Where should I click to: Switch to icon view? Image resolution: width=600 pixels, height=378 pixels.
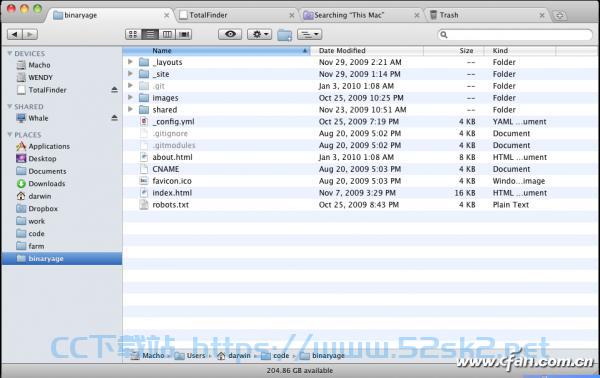click(133, 34)
